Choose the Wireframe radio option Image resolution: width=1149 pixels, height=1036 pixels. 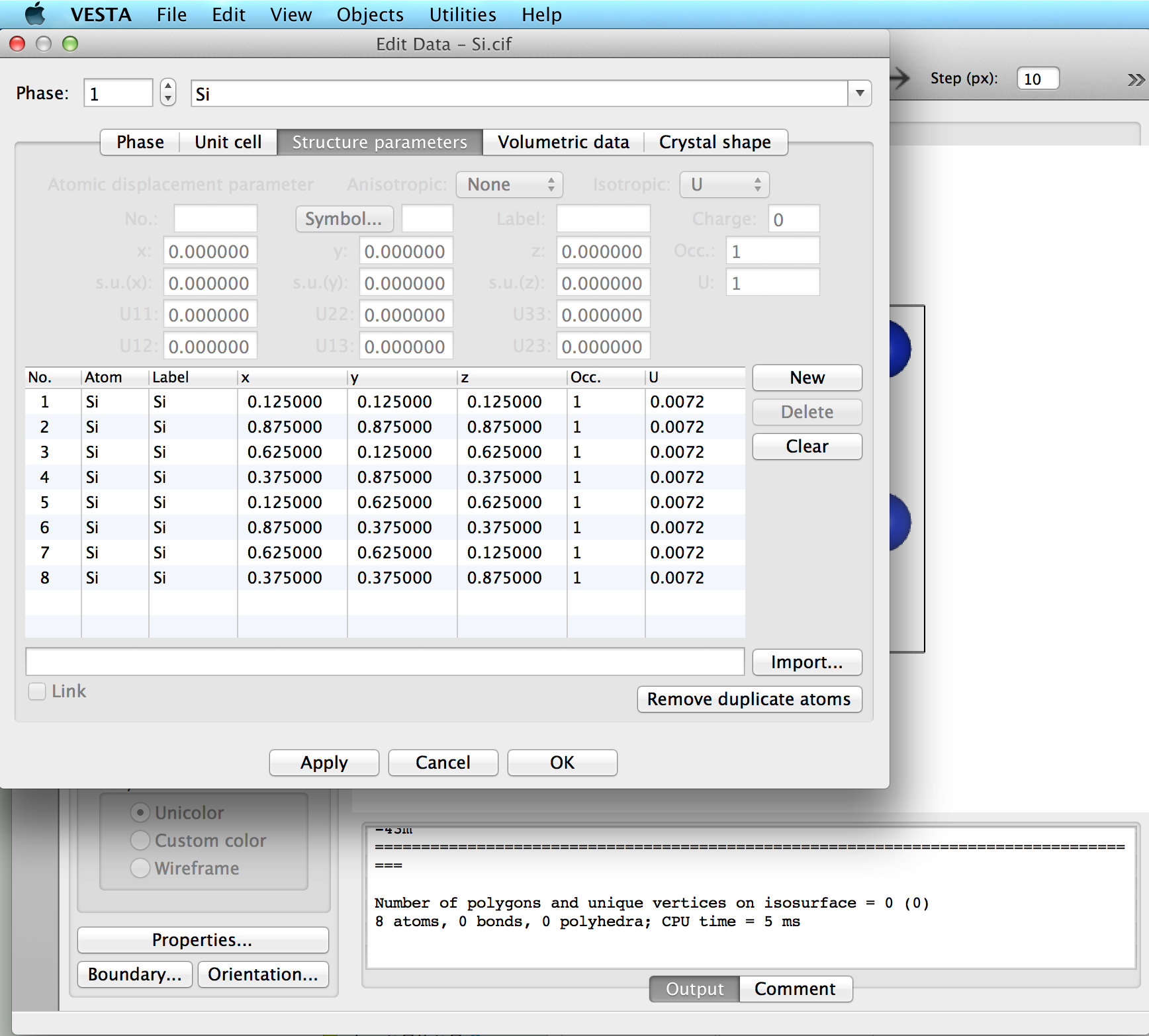(x=140, y=868)
